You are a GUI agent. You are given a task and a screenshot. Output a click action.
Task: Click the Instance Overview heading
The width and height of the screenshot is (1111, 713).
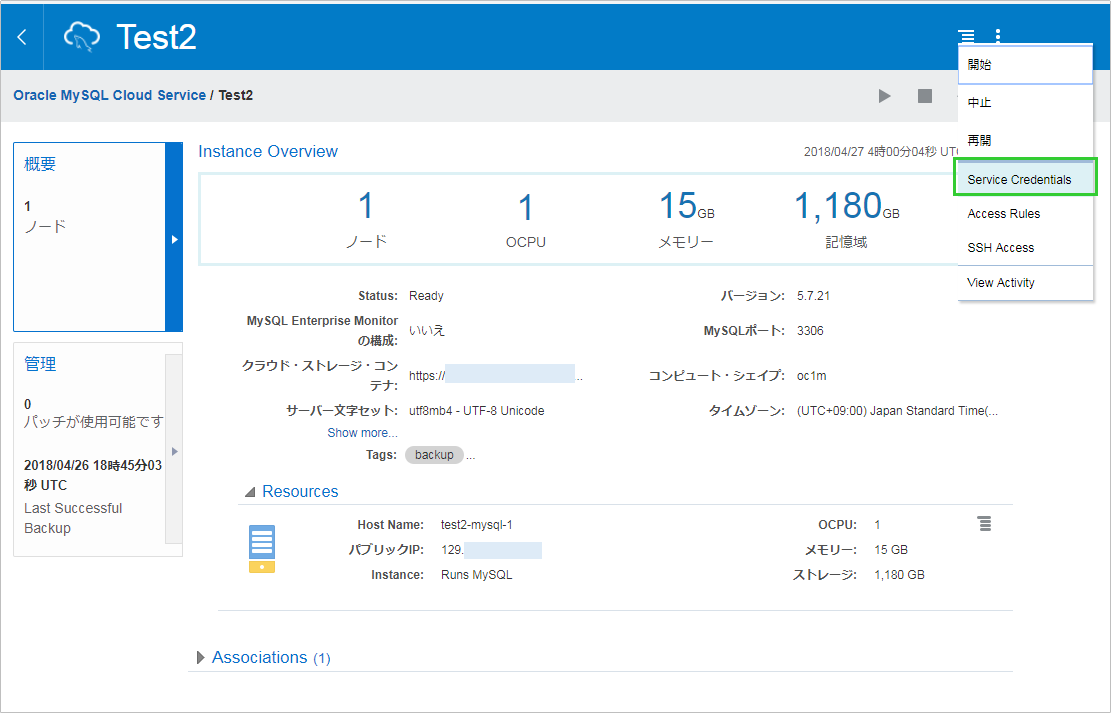268,151
